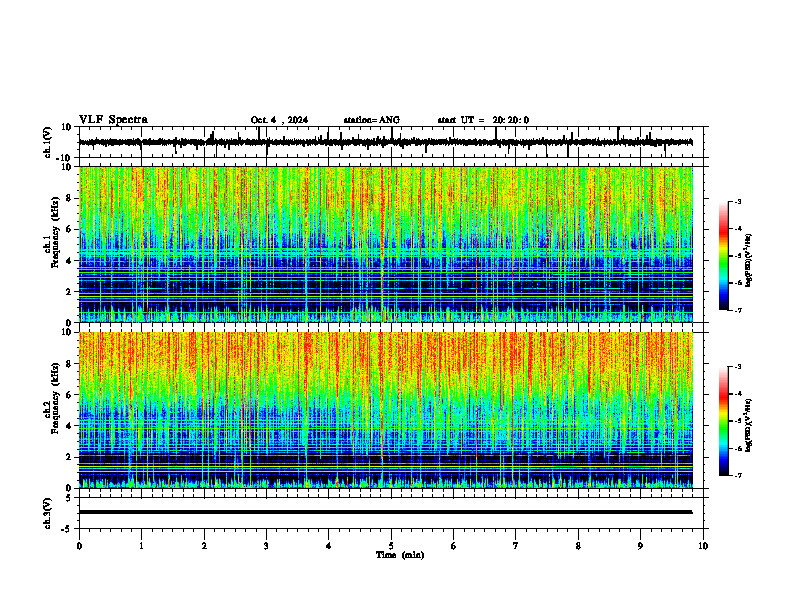
Task: Click time axis tick label 5
Action: pos(391,546)
